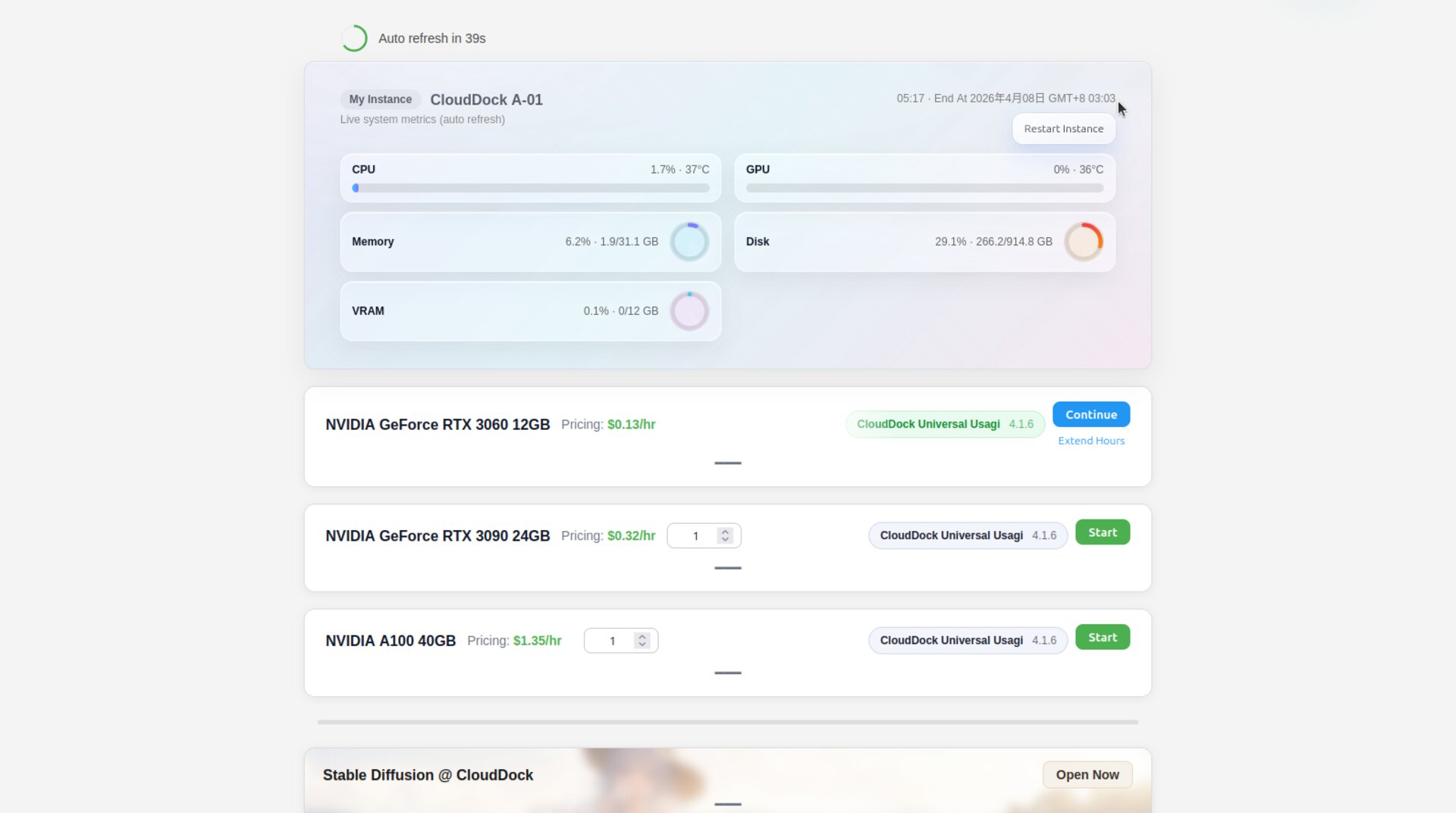Image resolution: width=1456 pixels, height=813 pixels.
Task: Expand the RTX 3090 card handle bar
Action: click(728, 567)
